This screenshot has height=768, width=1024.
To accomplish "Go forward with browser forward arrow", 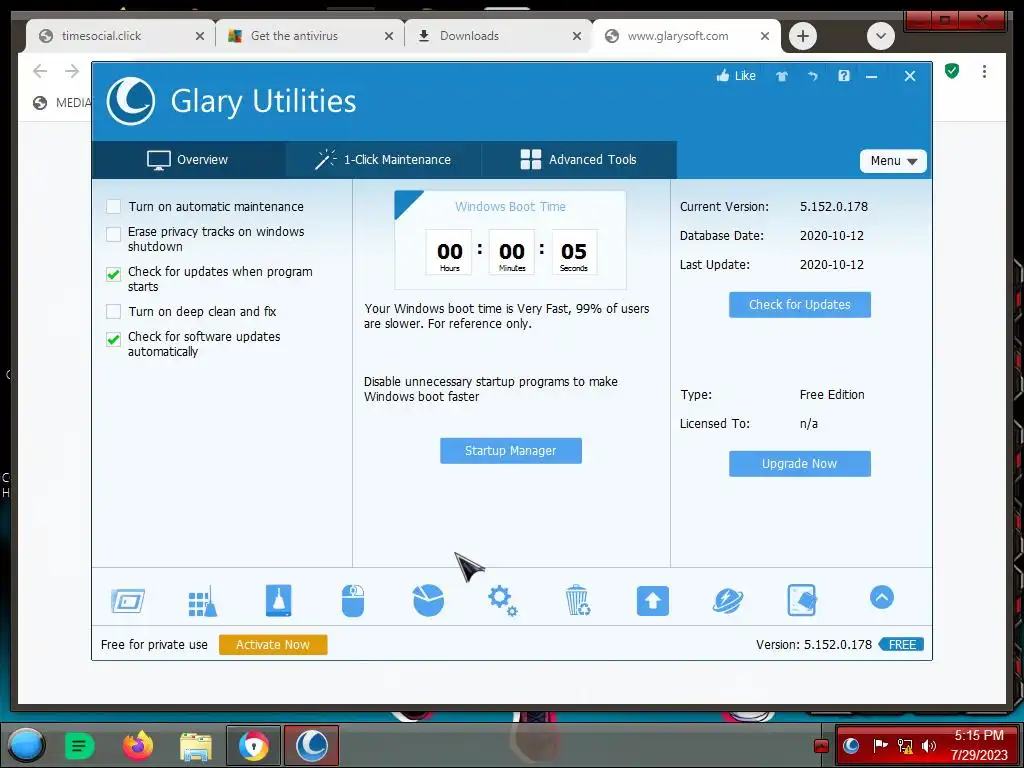I will [x=72, y=71].
